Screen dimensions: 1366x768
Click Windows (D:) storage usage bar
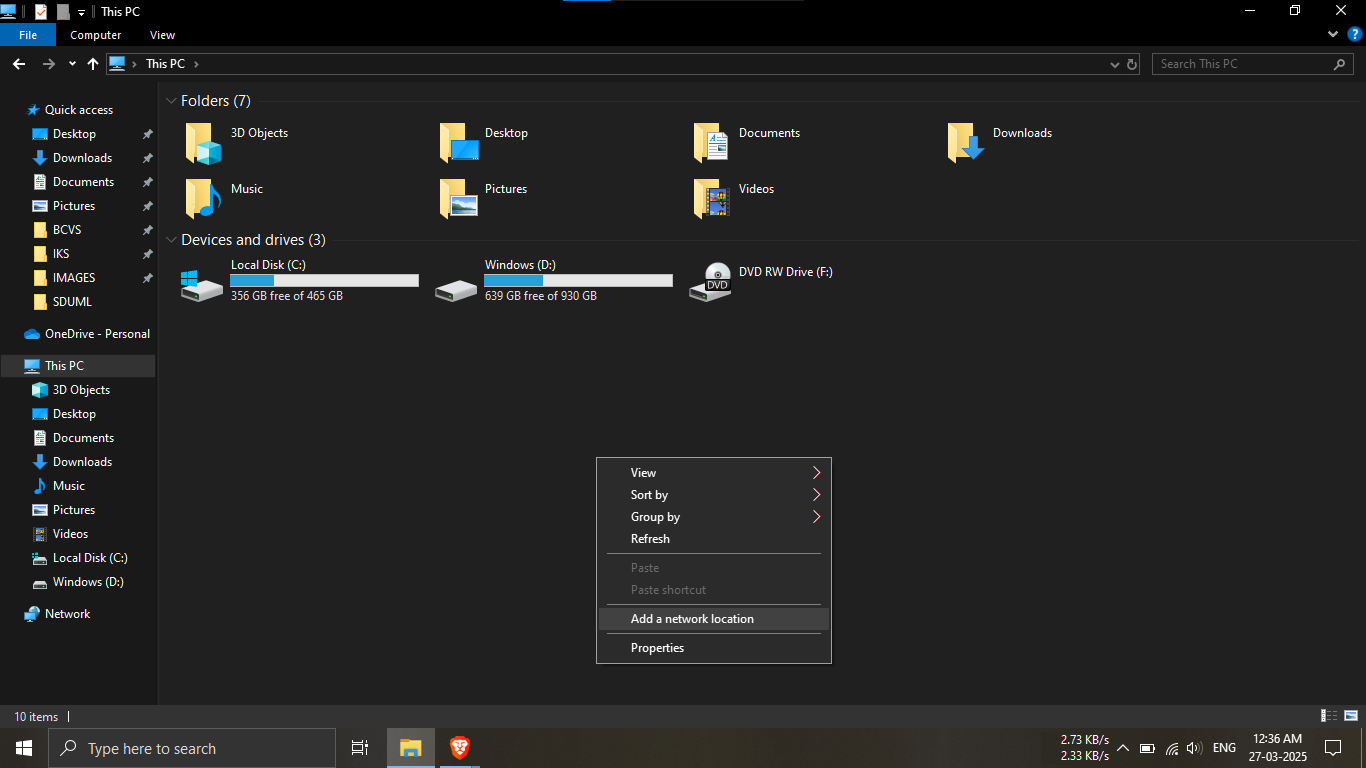[578, 281]
